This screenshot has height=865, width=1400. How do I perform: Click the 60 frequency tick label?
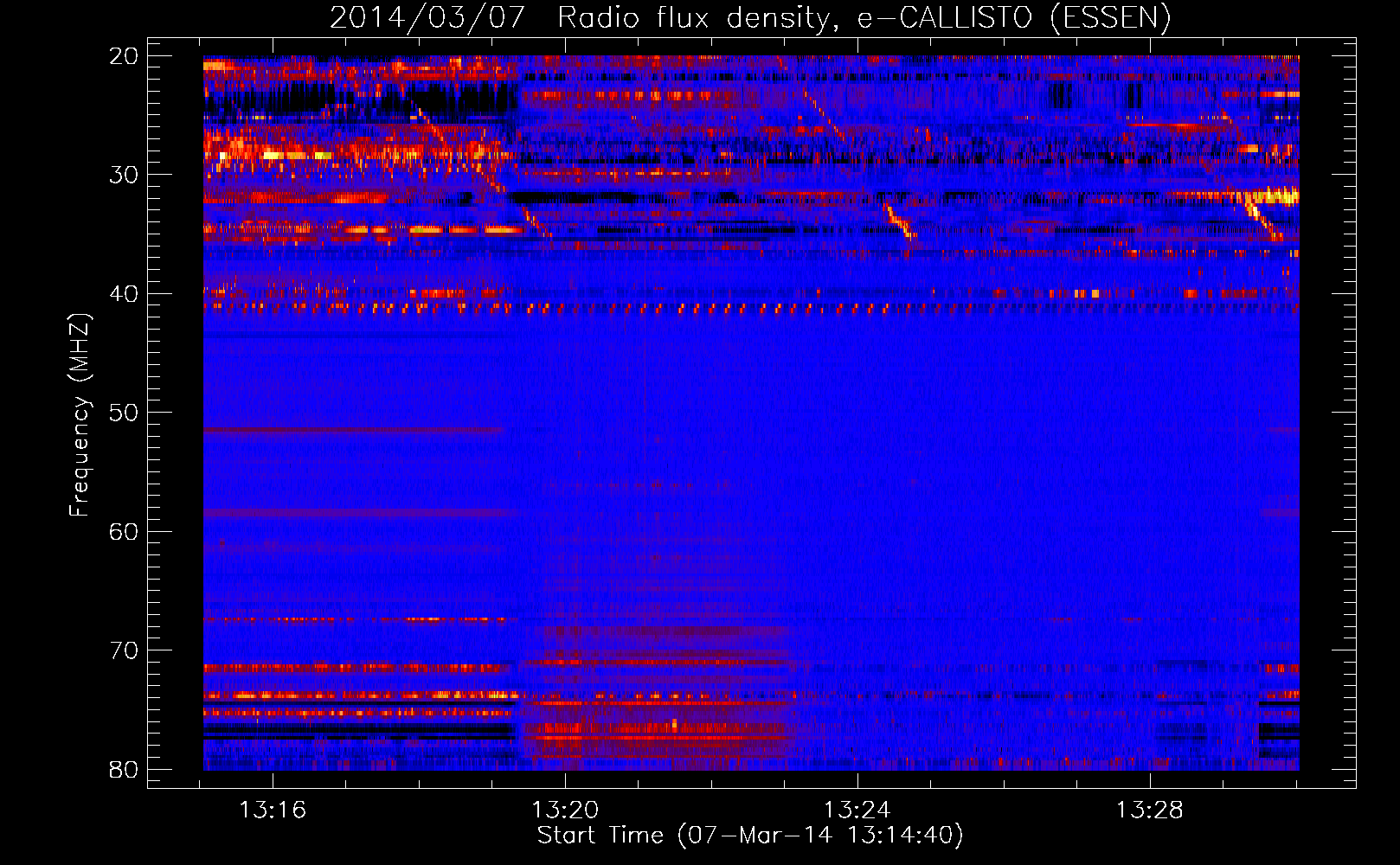coord(124,532)
